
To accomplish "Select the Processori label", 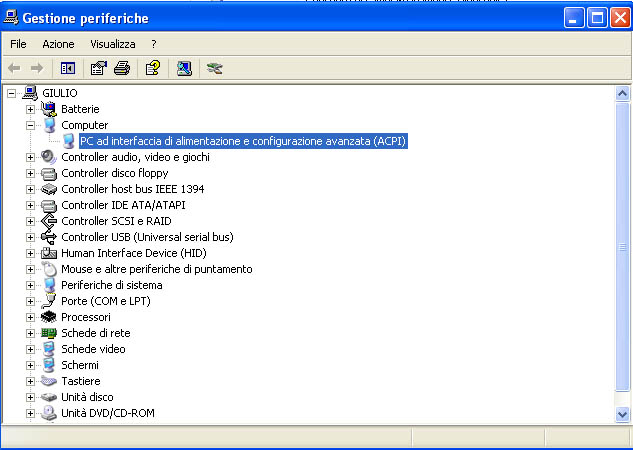I will (x=86, y=317).
